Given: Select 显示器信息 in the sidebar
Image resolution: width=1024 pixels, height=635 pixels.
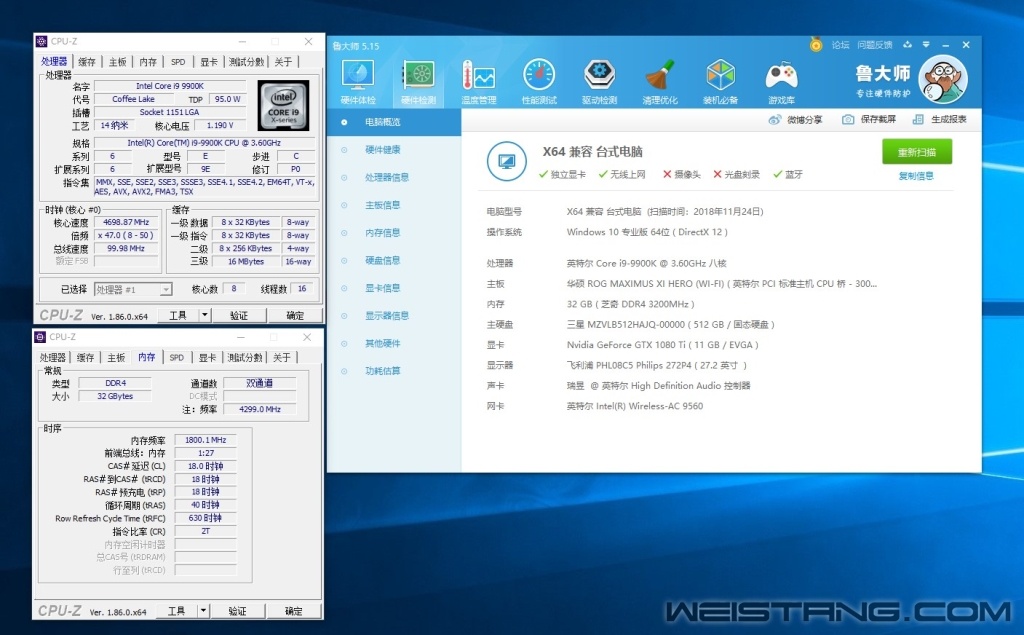Looking at the screenshot, I should click(x=394, y=316).
